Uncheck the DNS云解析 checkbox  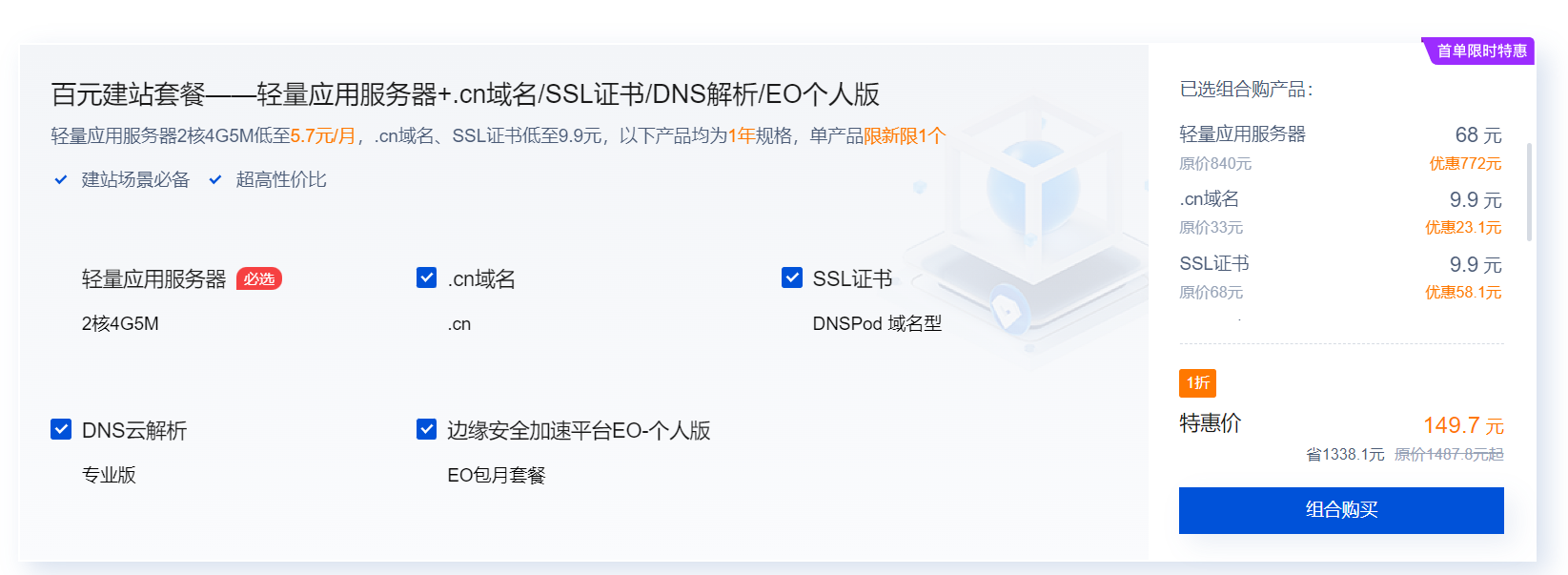click(x=61, y=429)
